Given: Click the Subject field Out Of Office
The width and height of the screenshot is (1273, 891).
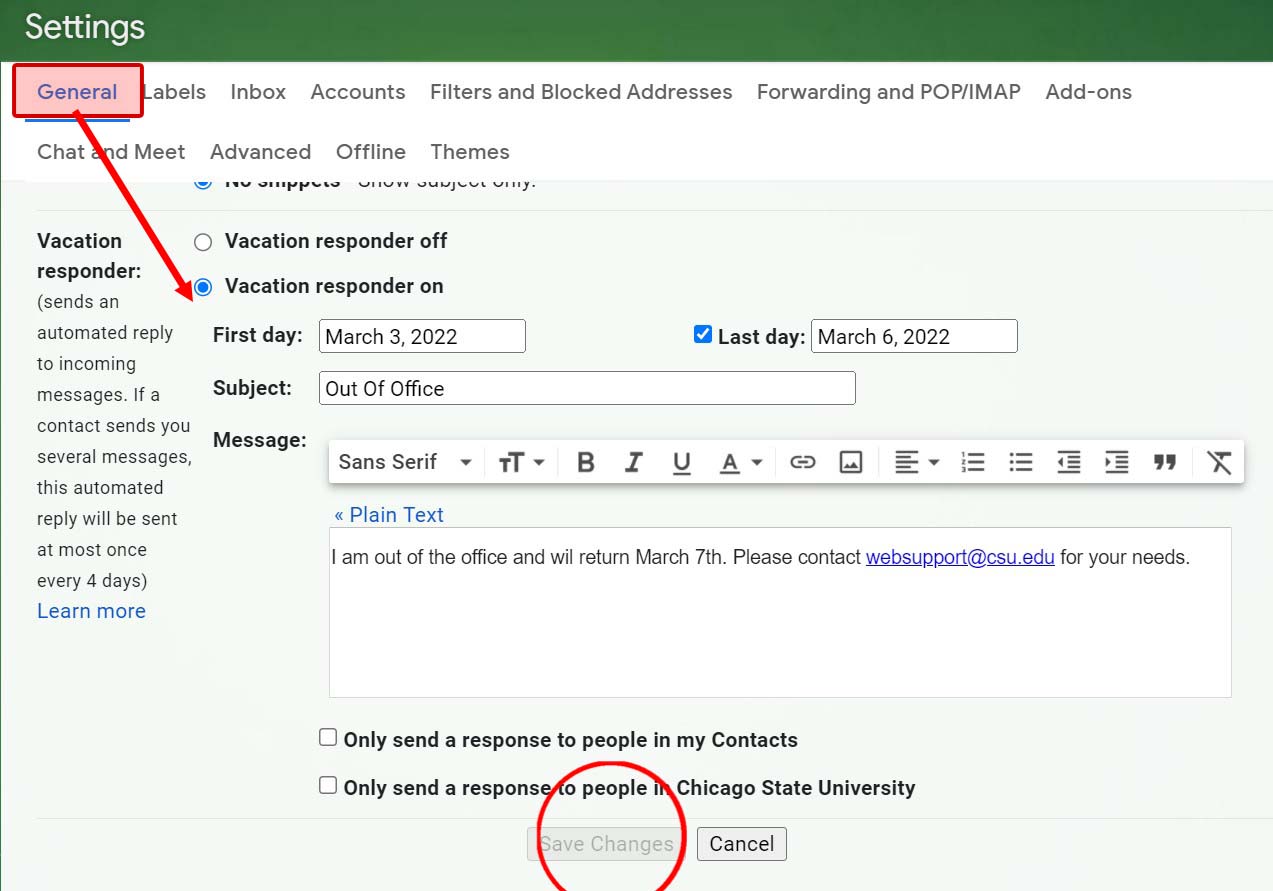Looking at the screenshot, I should [x=587, y=388].
